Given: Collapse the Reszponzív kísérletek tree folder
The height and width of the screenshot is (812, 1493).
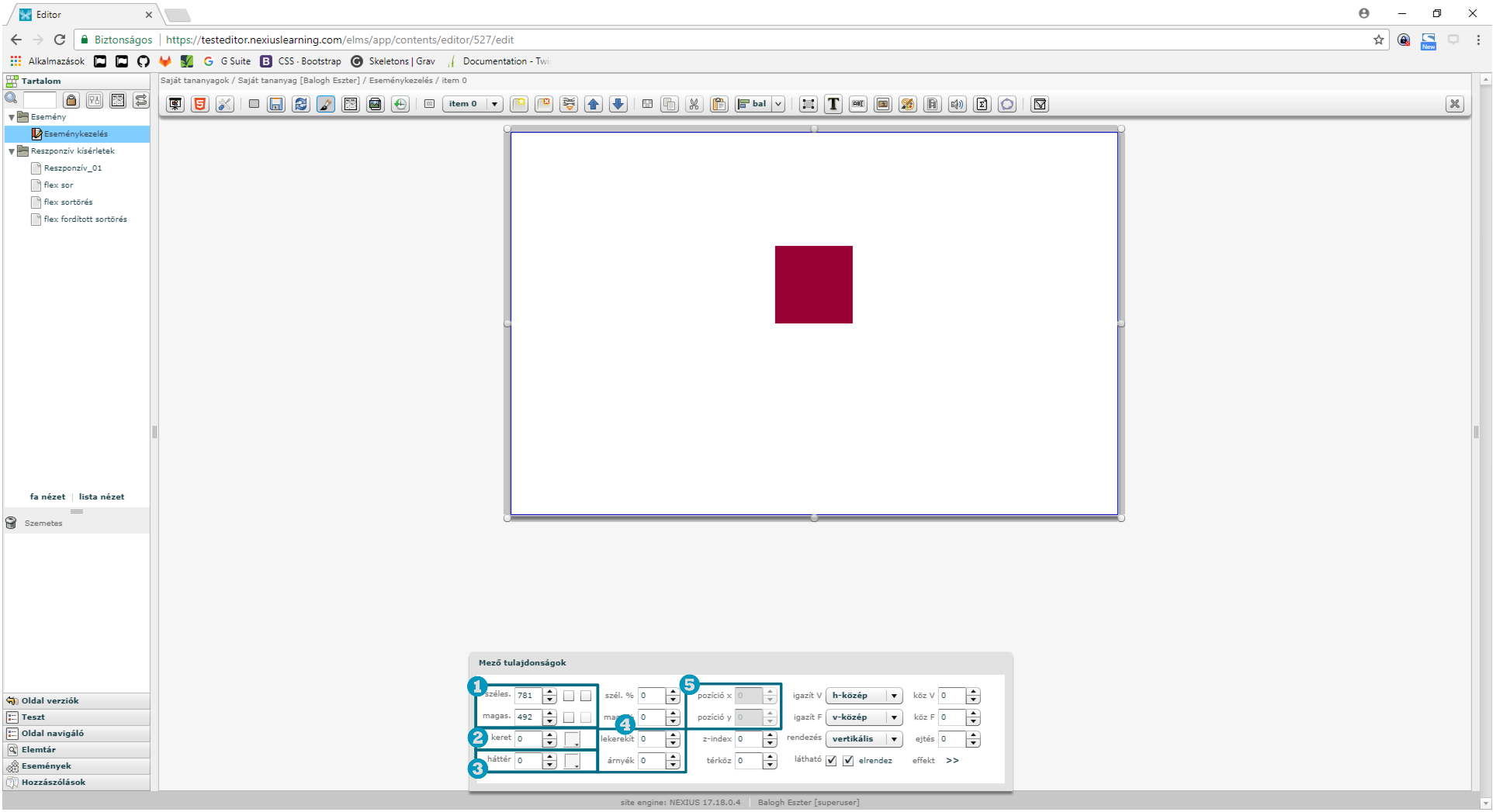Looking at the screenshot, I should pos(12,151).
